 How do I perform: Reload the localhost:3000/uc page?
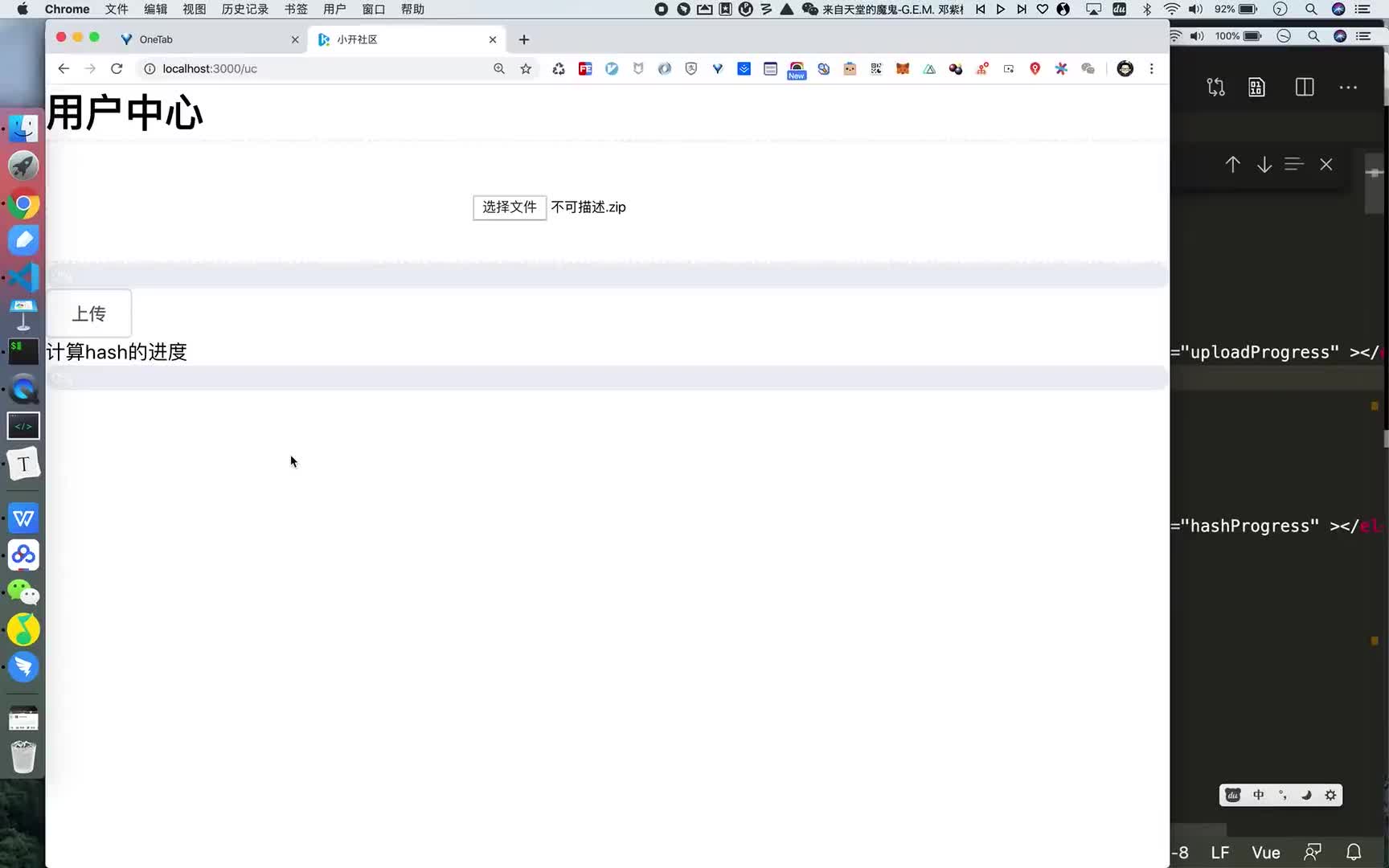[117, 69]
